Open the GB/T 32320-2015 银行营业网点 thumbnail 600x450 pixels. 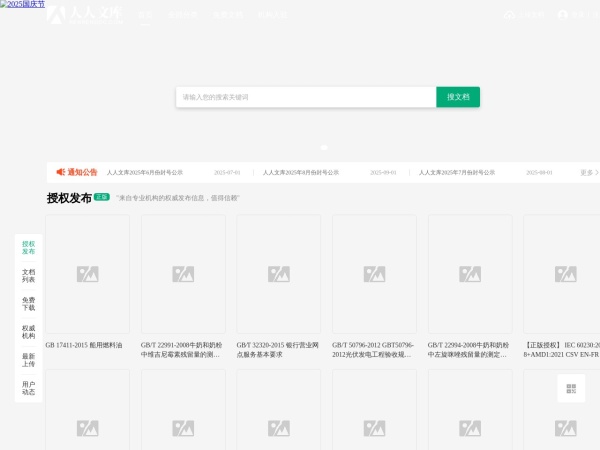coord(278,274)
